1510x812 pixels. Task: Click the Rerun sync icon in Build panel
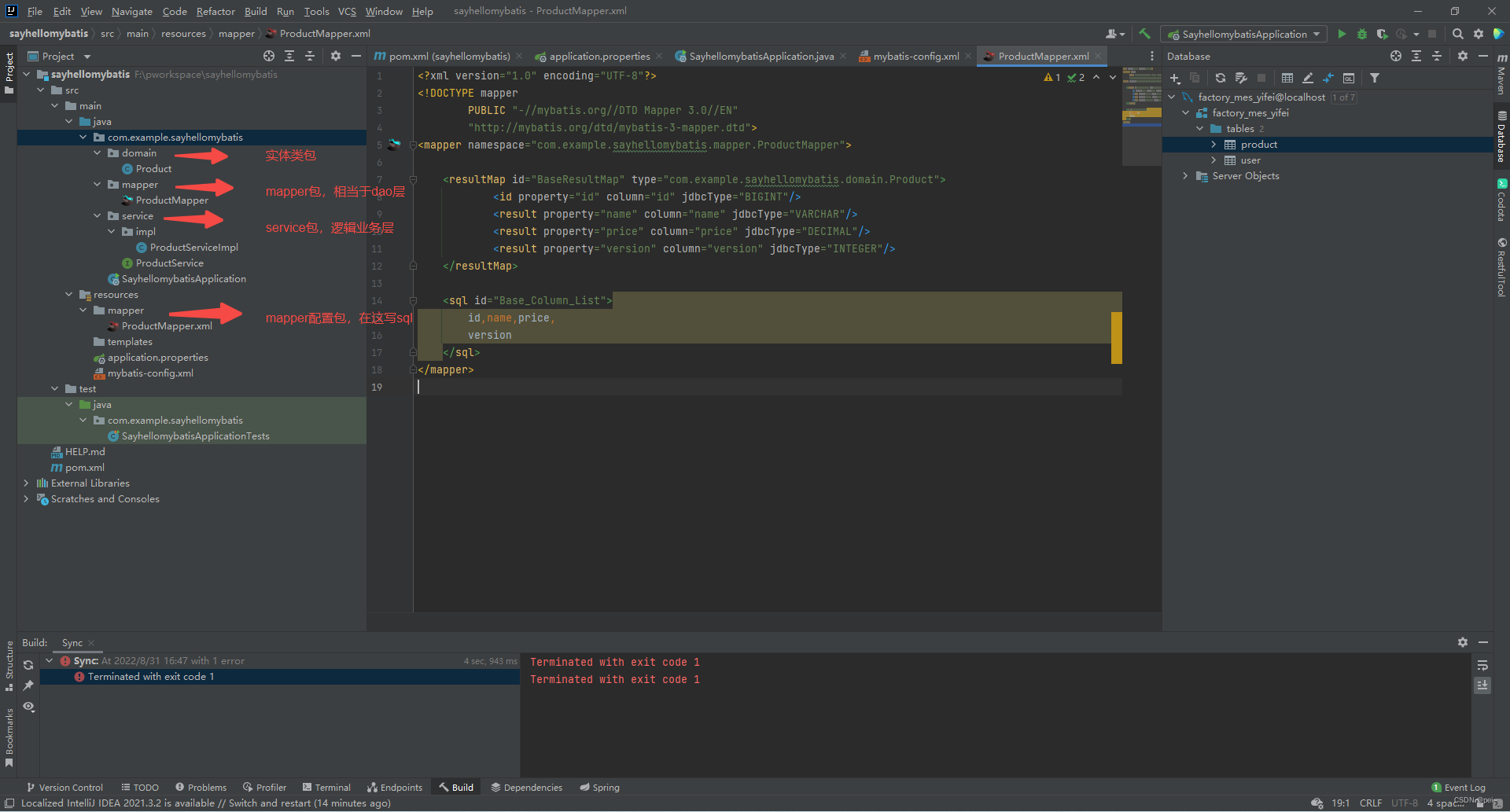[28, 665]
